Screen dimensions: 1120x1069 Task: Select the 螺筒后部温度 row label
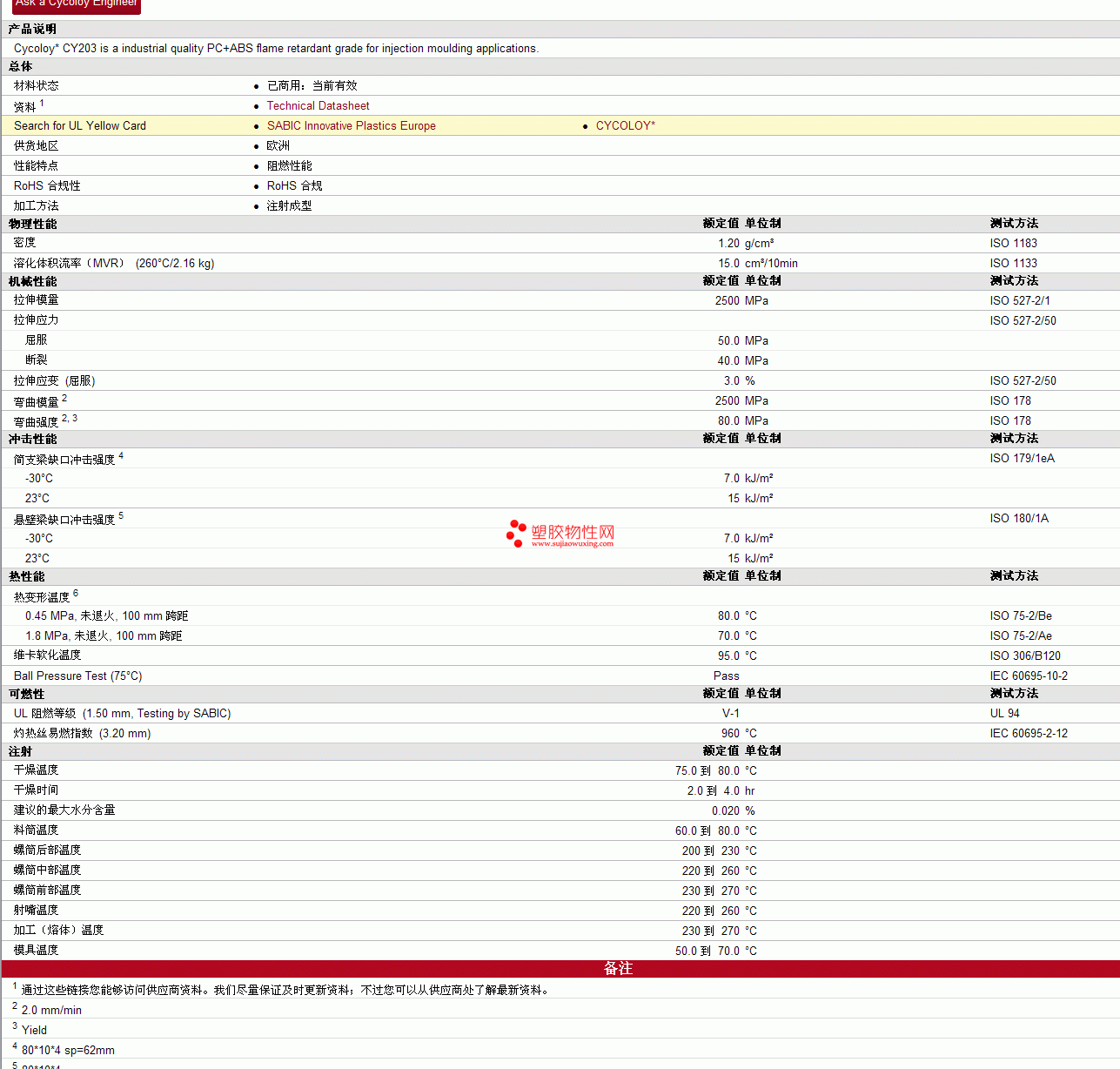(48, 850)
